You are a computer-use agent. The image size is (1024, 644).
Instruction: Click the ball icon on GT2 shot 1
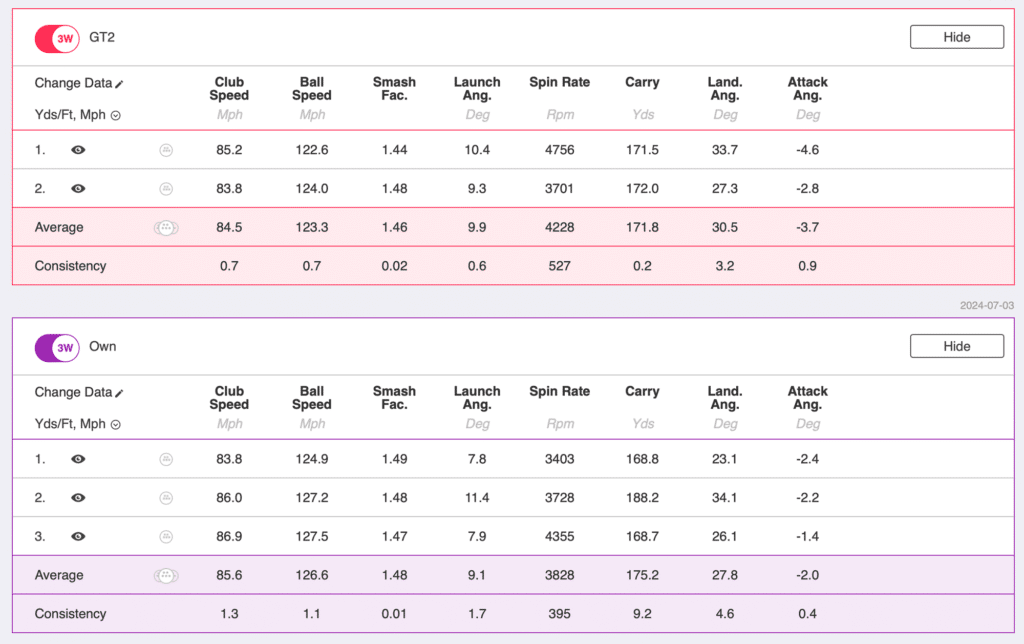(166, 150)
